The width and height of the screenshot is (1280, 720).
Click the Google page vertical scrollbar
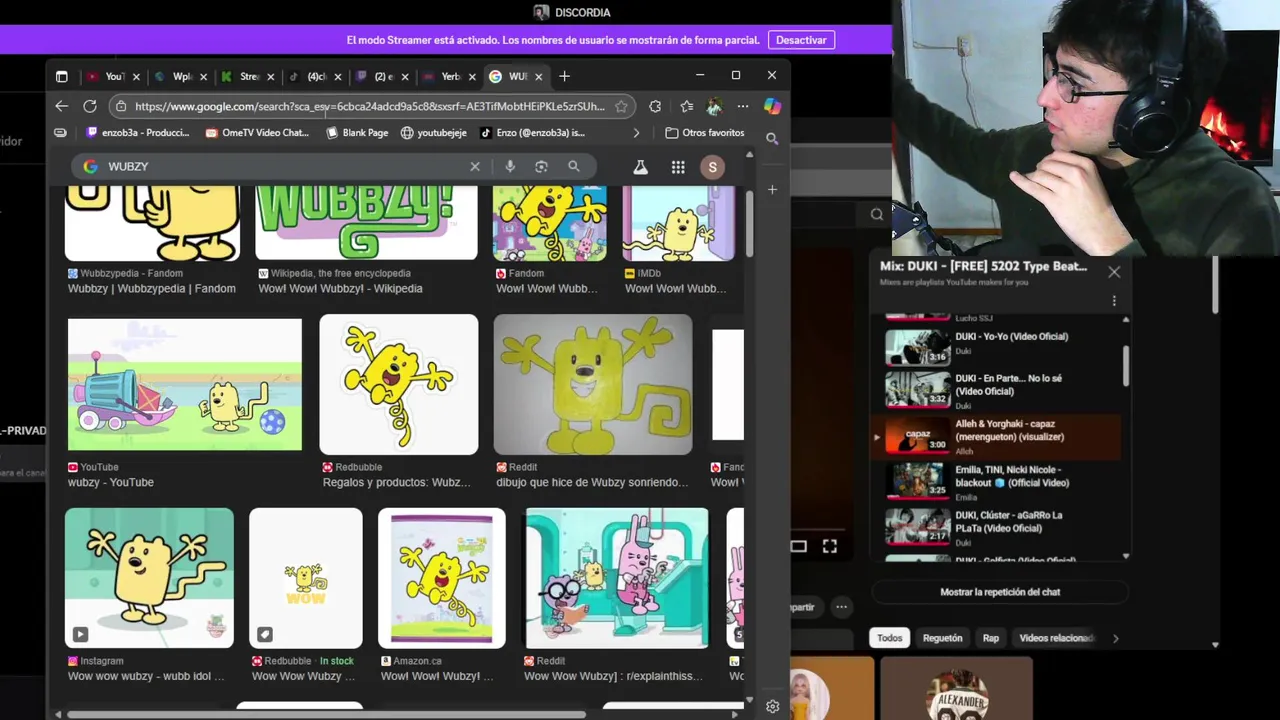click(750, 223)
